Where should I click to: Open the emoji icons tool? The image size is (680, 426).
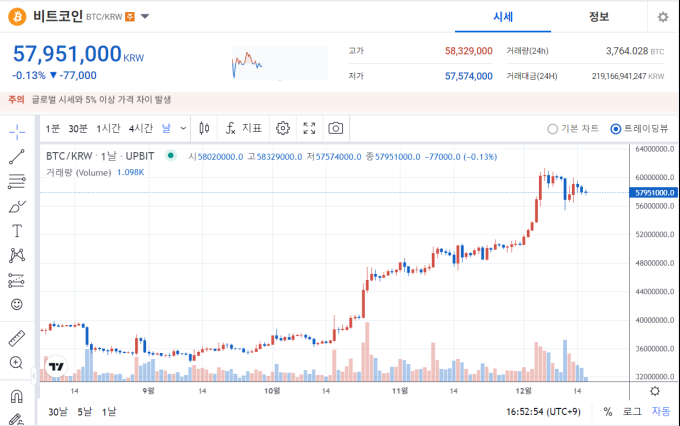pyautogui.click(x=17, y=304)
